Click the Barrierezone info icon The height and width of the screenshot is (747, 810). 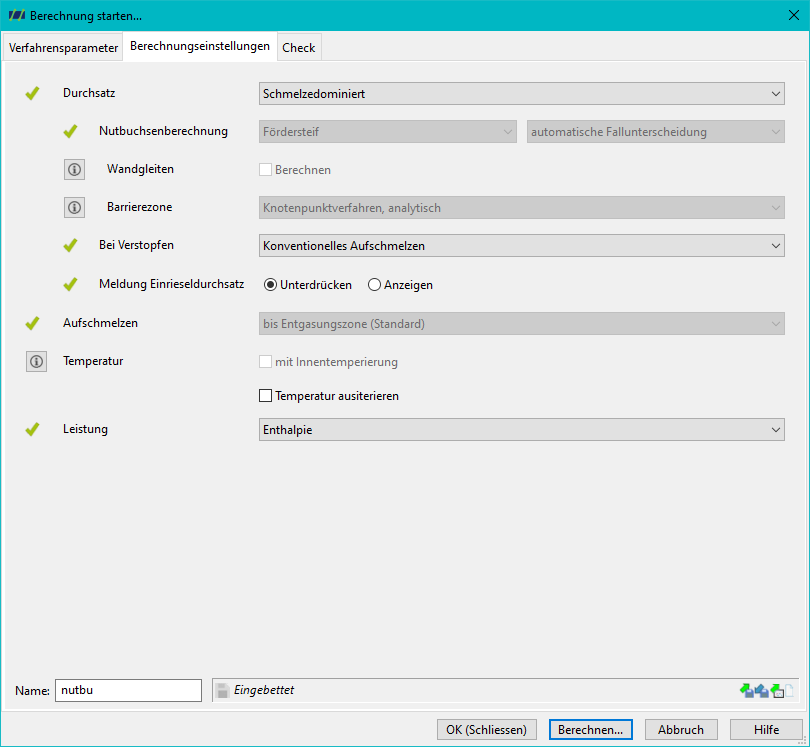[74, 208]
